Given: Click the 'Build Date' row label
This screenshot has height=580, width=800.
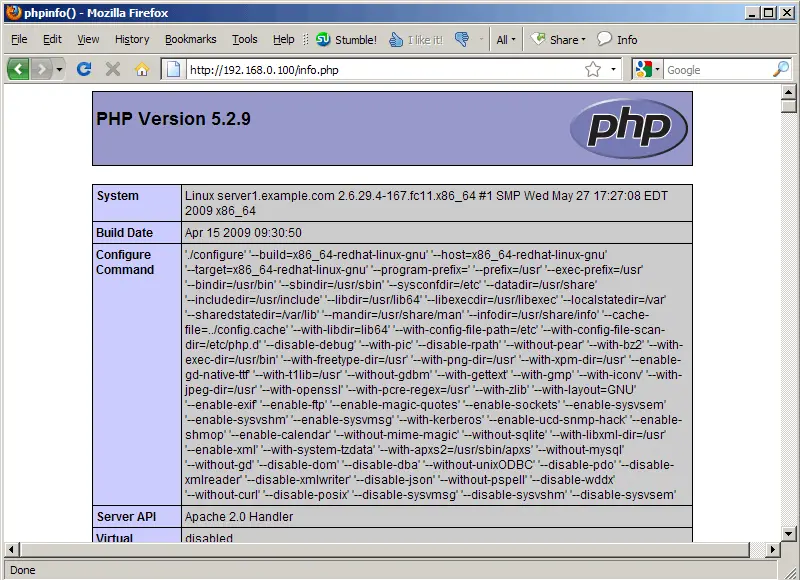Looking at the screenshot, I should point(124,233).
